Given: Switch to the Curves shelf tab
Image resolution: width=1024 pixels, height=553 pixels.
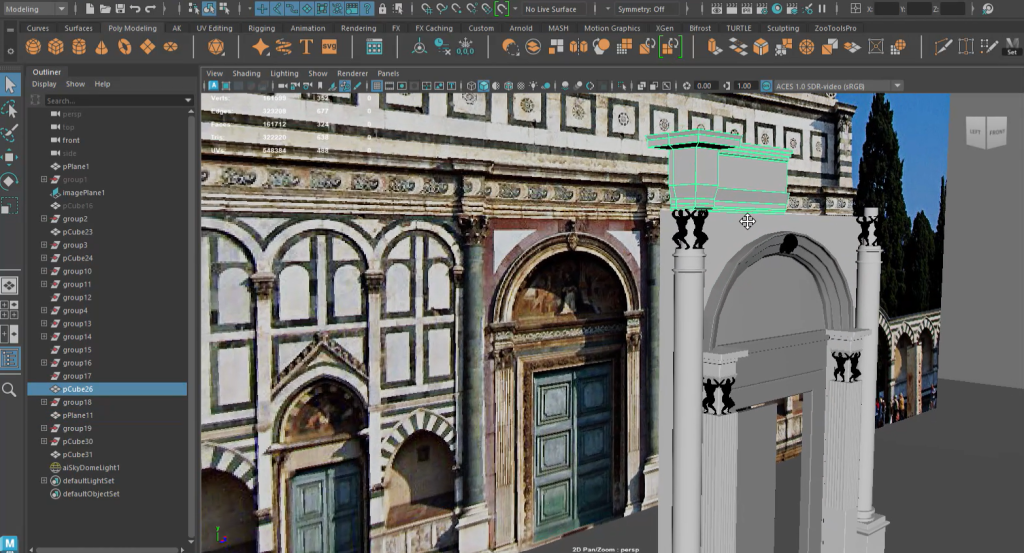Looking at the screenshot, I should pyautogui.click(x=38, y=28).
